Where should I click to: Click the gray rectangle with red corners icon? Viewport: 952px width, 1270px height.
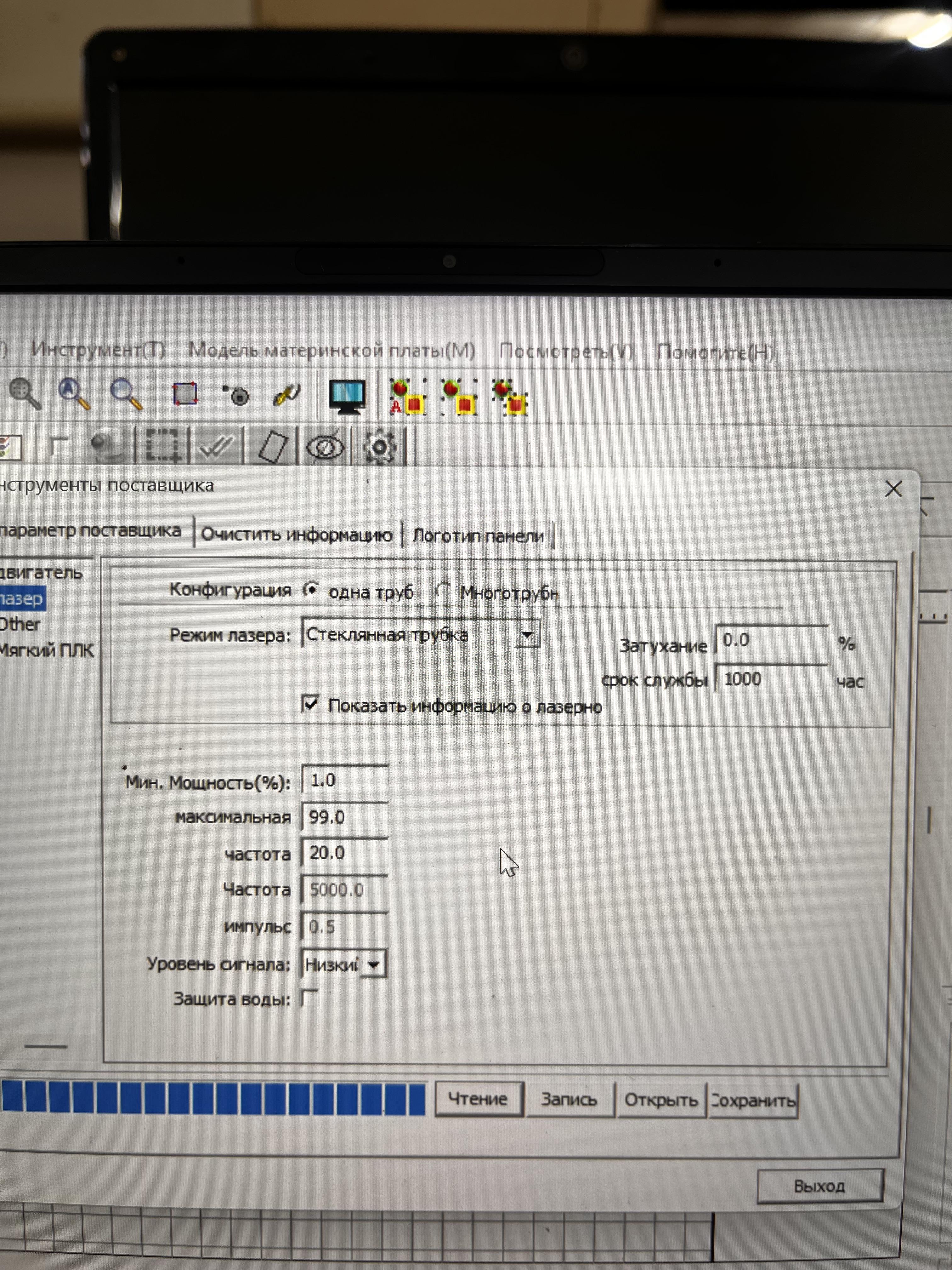(x=185, y=394)
